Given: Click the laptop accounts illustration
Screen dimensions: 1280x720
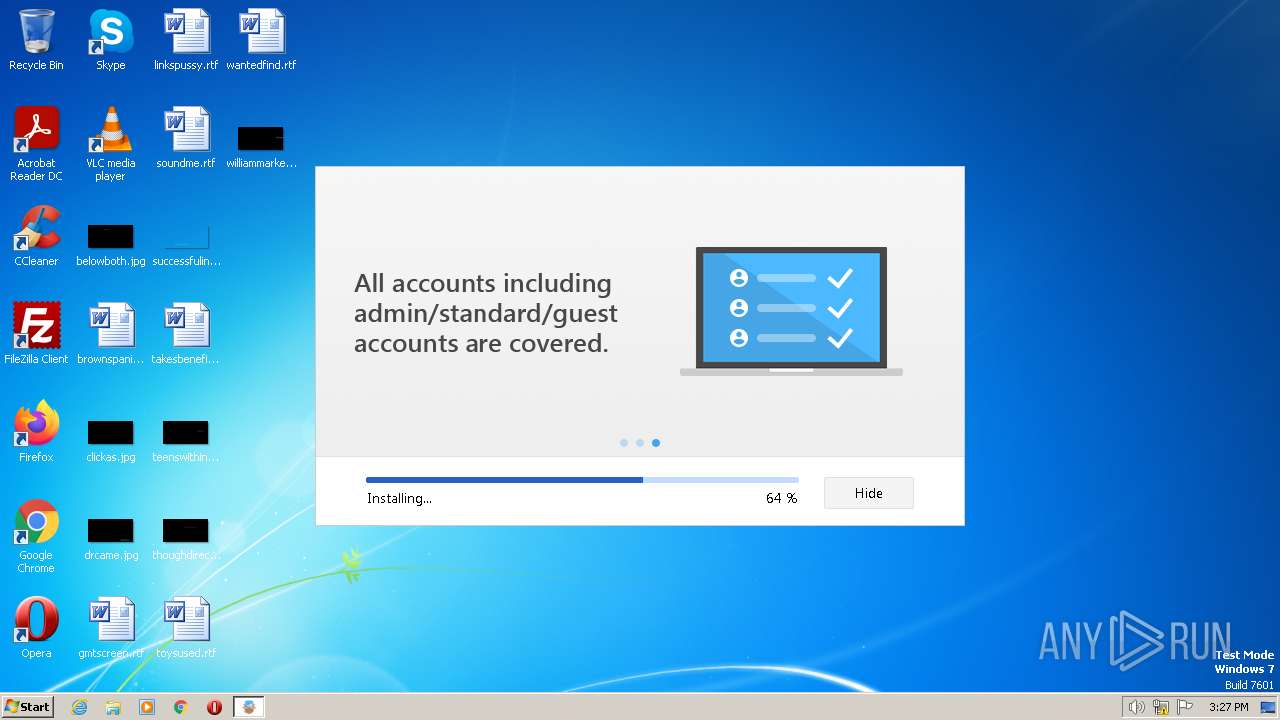Looking at the screenshot, I should coord(791,311).
